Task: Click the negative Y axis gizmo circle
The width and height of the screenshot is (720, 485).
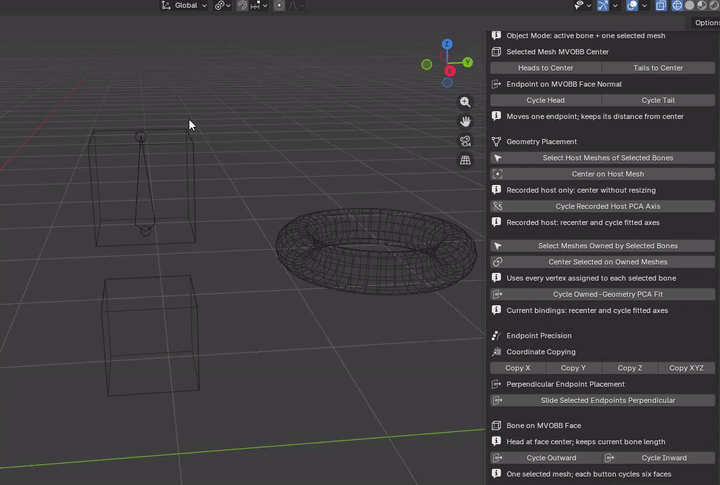Action: pyautogui.click(x=427, y=65)
